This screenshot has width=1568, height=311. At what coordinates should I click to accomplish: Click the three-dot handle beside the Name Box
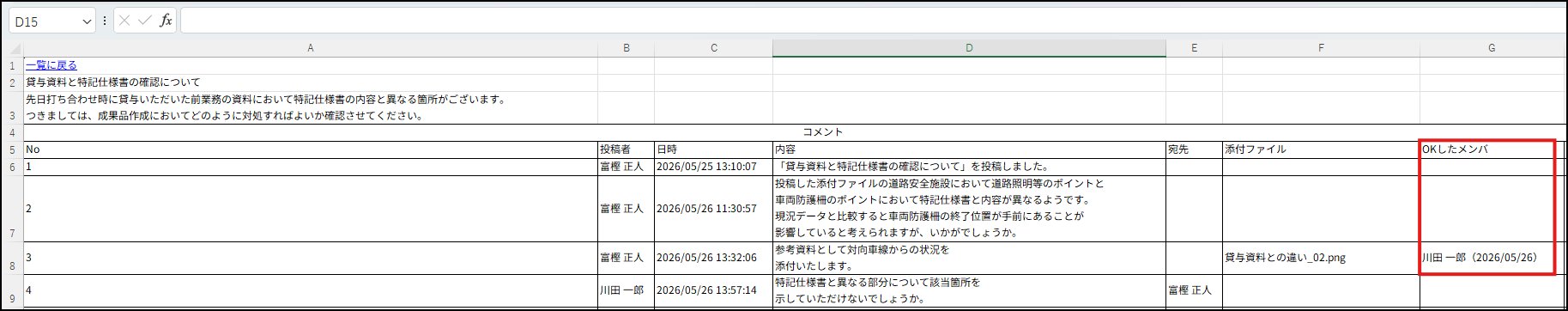point(105,21)
